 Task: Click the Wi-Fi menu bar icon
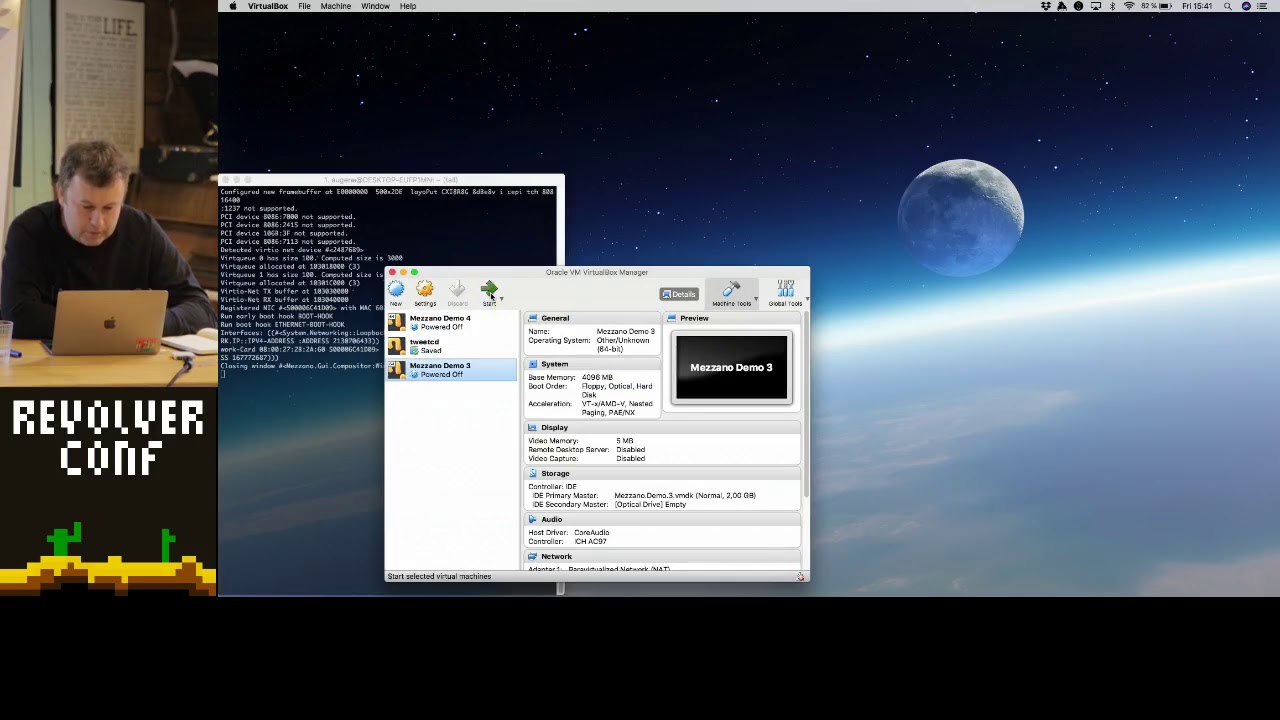(x=1130, y=6)
